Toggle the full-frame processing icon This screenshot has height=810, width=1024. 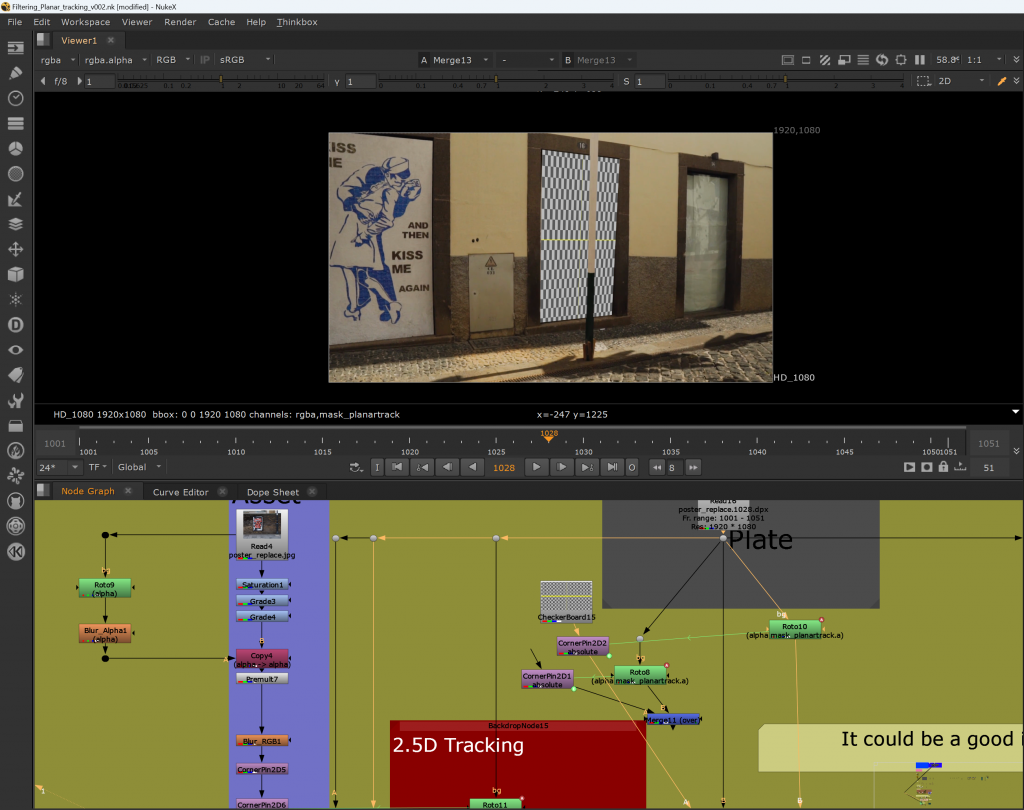pos(806,60)
